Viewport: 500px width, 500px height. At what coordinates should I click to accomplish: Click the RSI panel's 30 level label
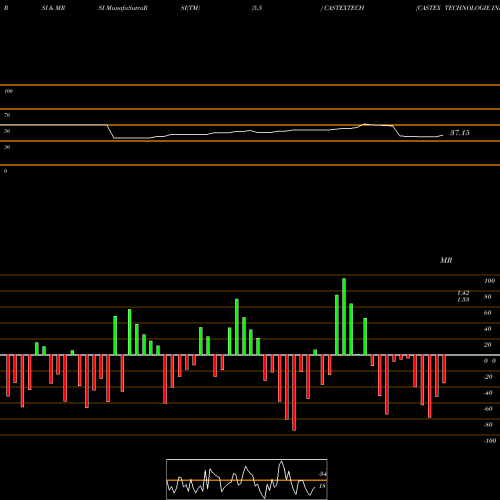click(7, 147)
